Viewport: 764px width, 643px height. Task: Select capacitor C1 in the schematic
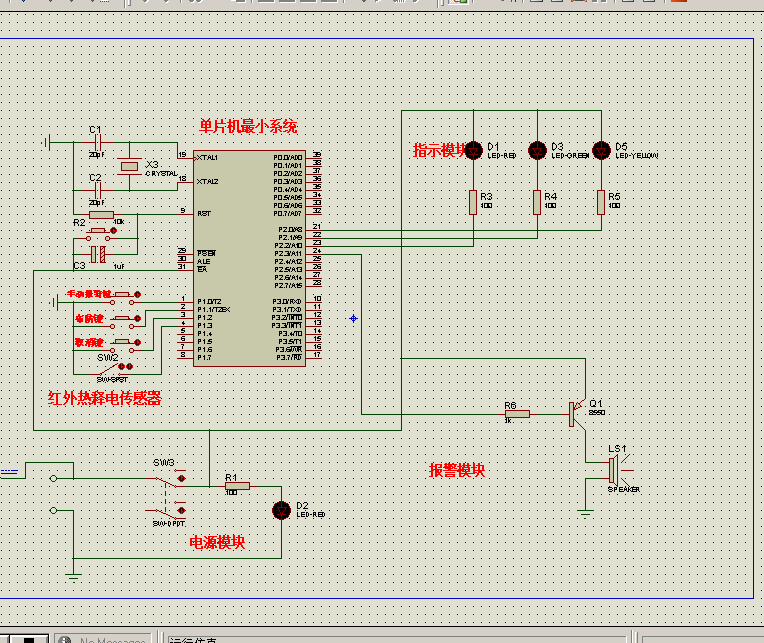[97, 143]
